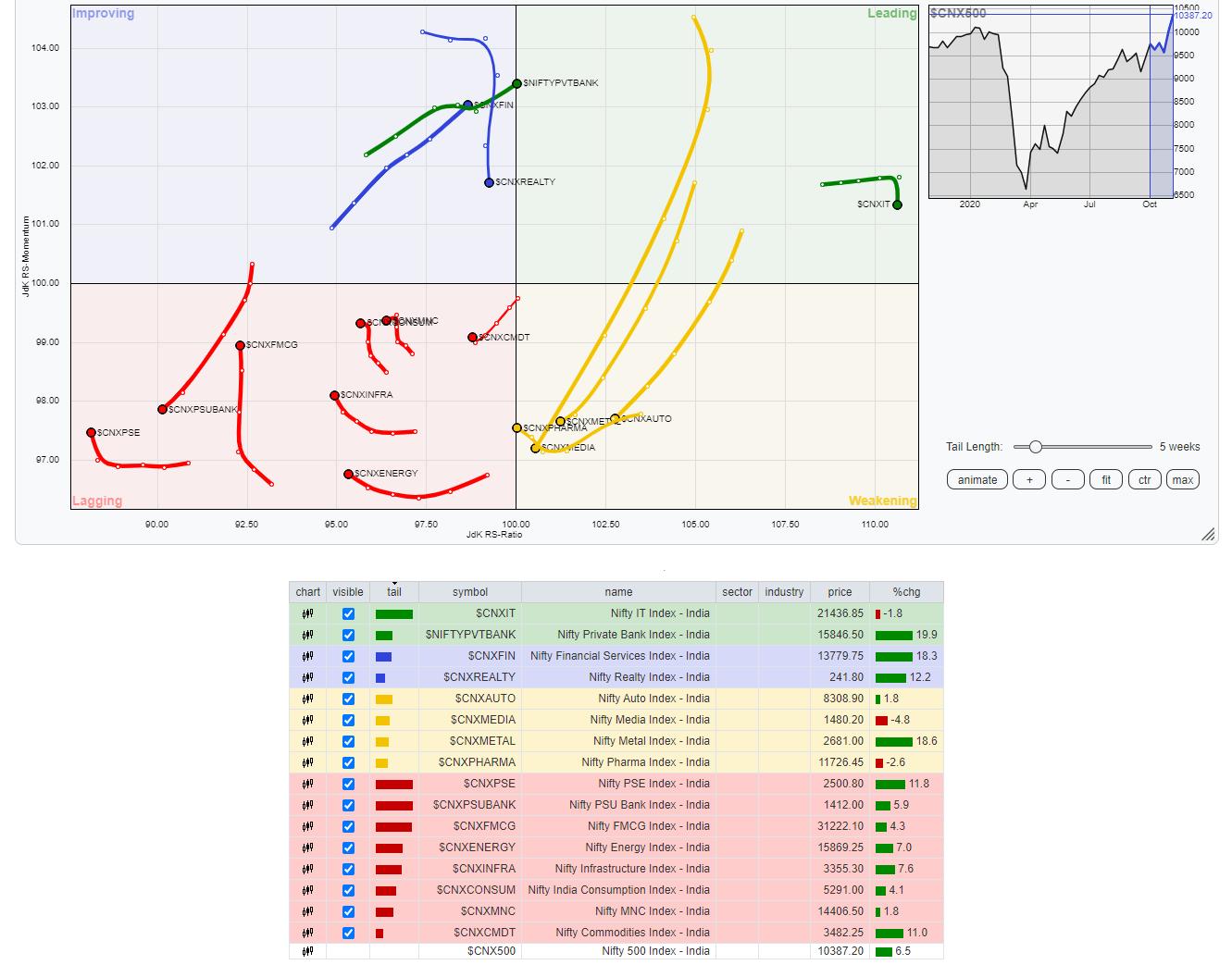Sort table by tail column header
The image size is (1232, 965).
(x=394, y=592)
